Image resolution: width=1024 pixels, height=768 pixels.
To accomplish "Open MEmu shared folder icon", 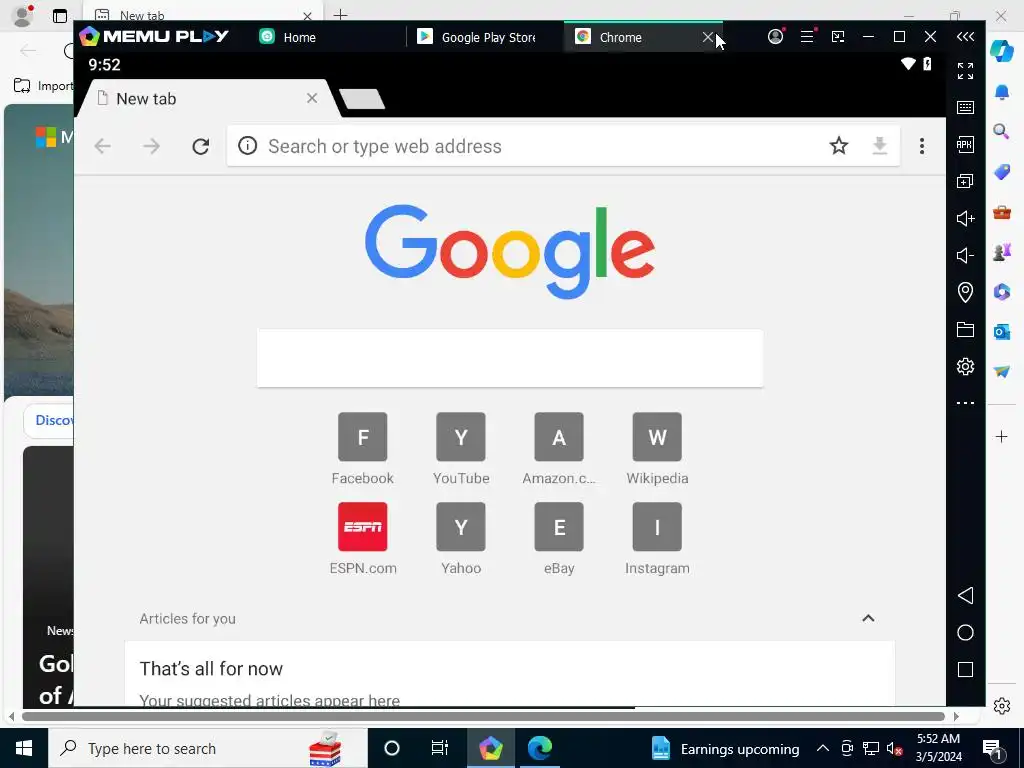I will click(x=965, y=329).
